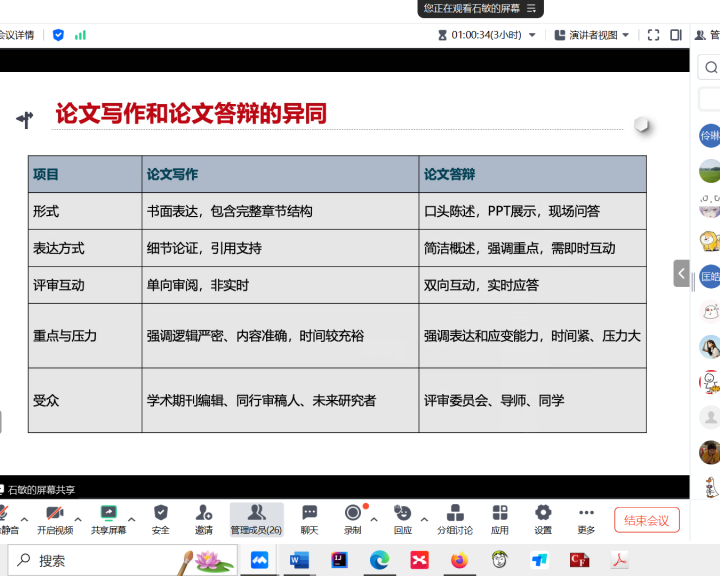Open the 管理成员(26) participants tab
This screenshot has width=720, height=576.
256,519
